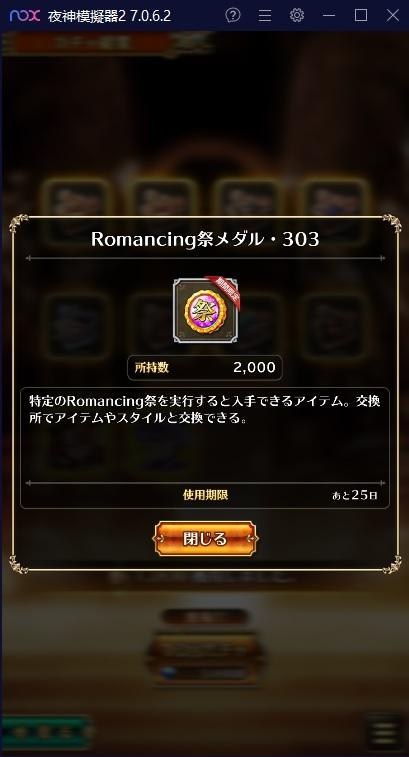The height and width of the screenshot is (757, 409).
Task: Click the 閉じる button
Action: click(x=205, y=538)
